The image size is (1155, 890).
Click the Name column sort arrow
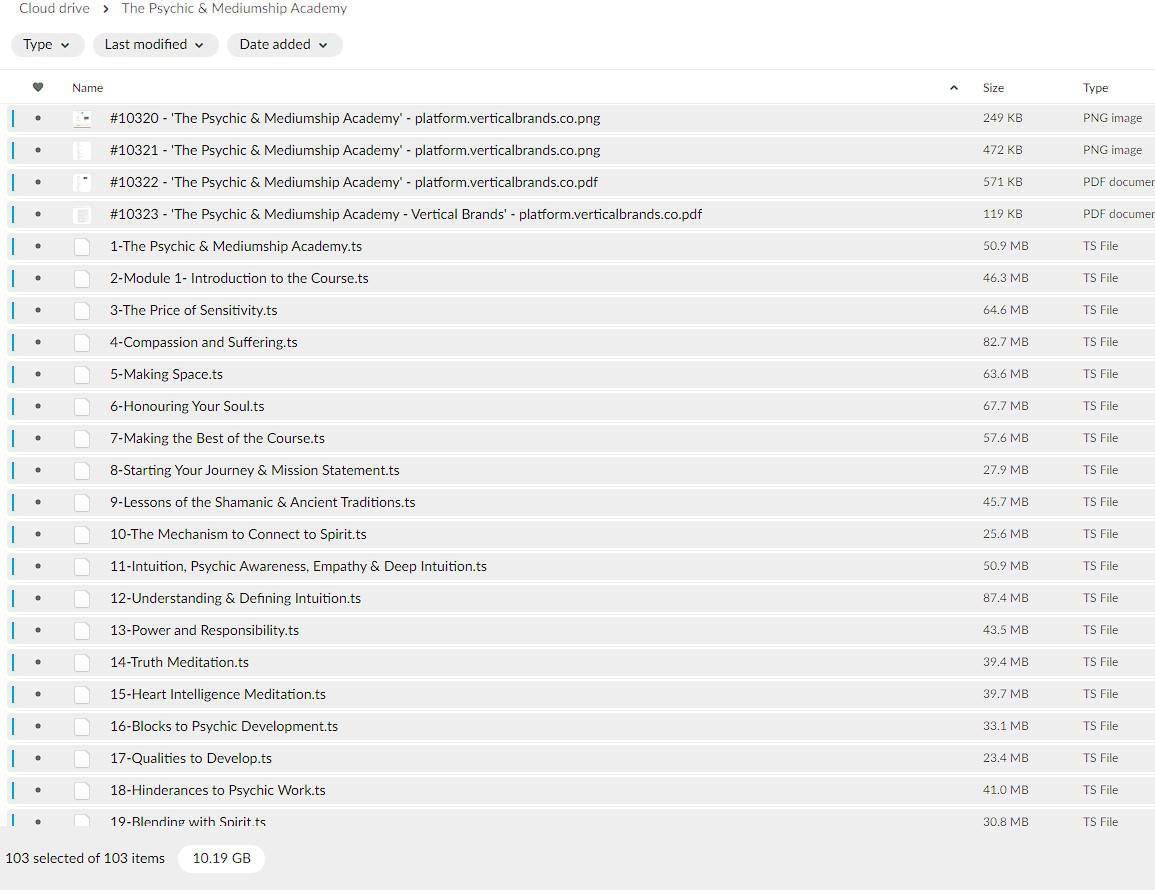pyautogui.click(x=953, y=88)
